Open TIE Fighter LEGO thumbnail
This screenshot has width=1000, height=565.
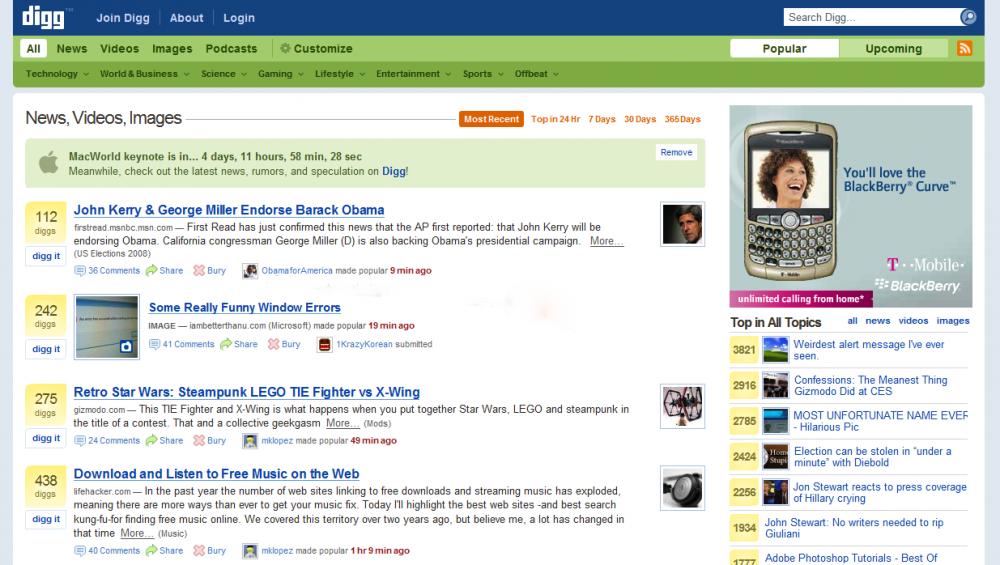(x=682, y=406)
